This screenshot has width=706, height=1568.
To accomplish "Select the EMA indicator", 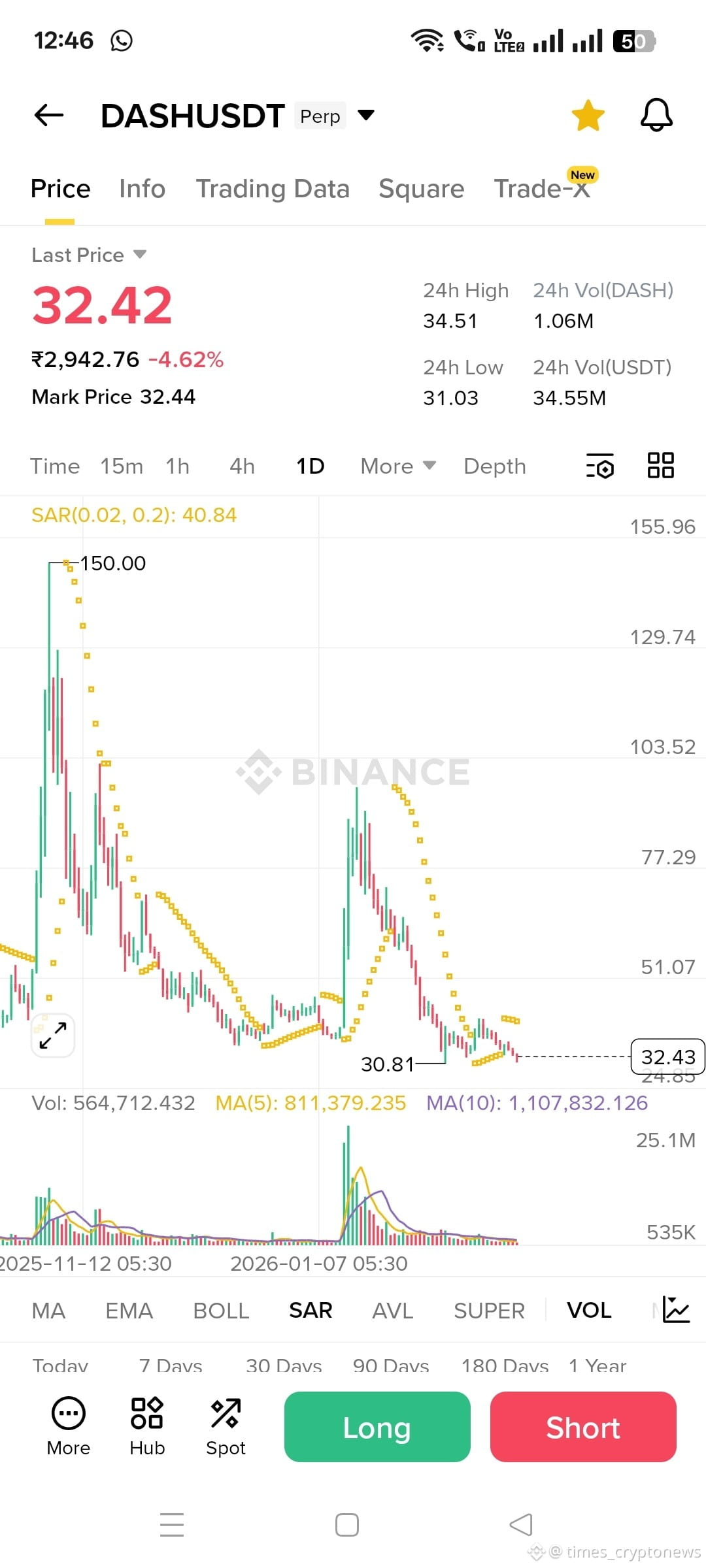I will (129, 1311).
